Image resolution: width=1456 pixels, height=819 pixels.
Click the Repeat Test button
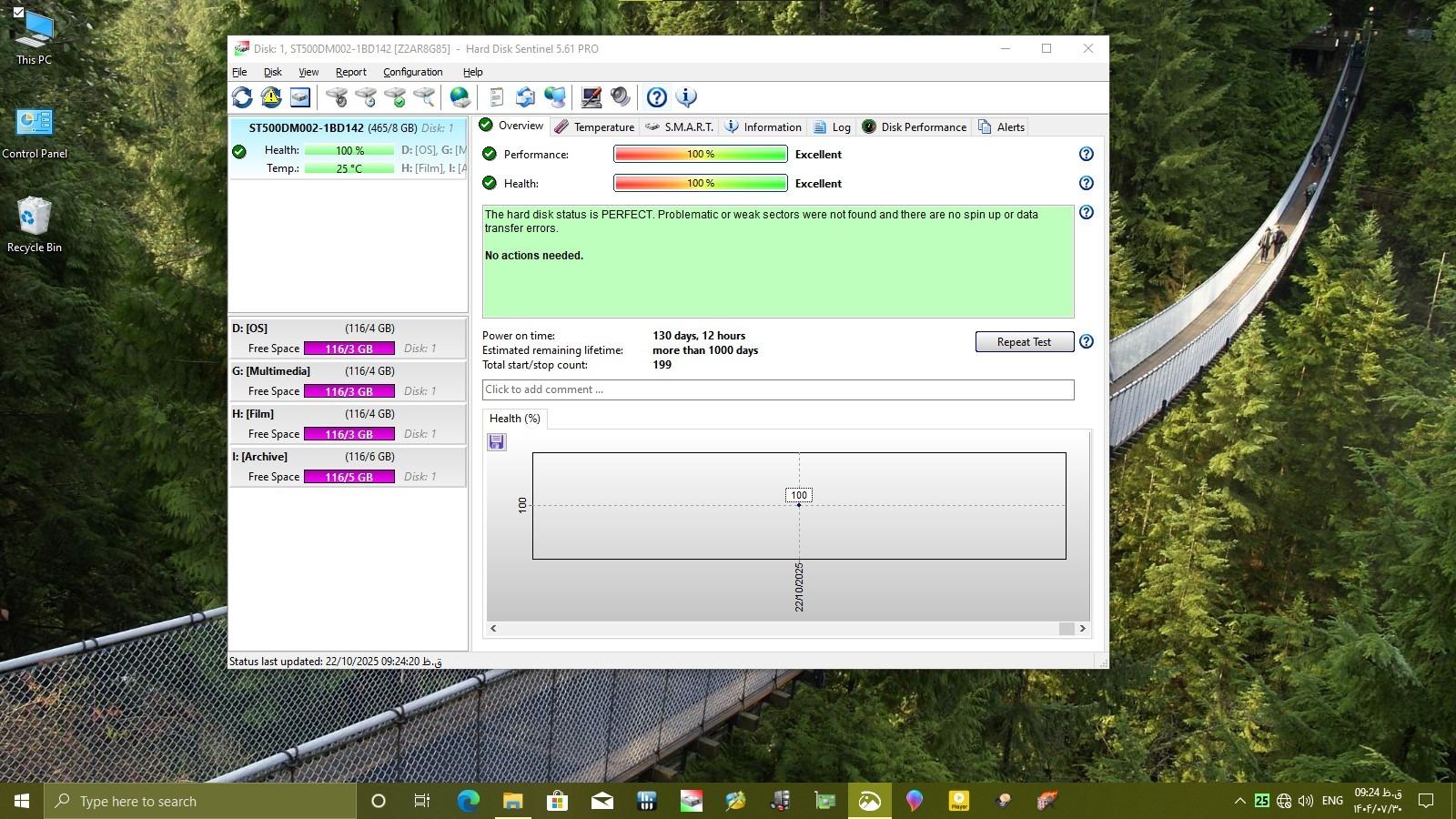(1024, 342)
